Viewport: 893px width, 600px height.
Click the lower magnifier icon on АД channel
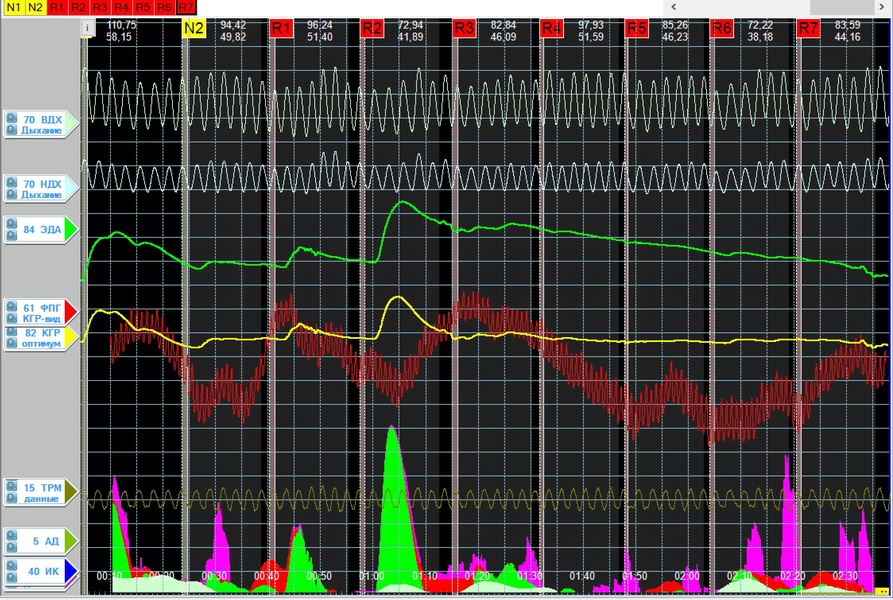(11, 546)
